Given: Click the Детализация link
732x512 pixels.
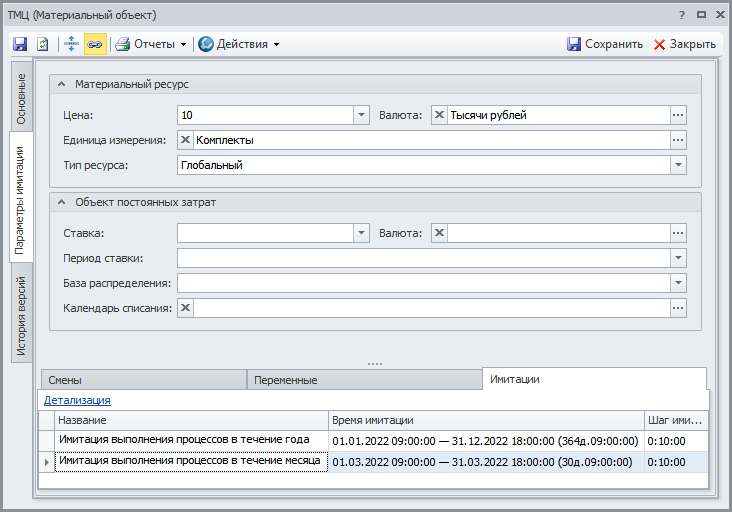Looking at the screenshot, I should tap(77, 400).
